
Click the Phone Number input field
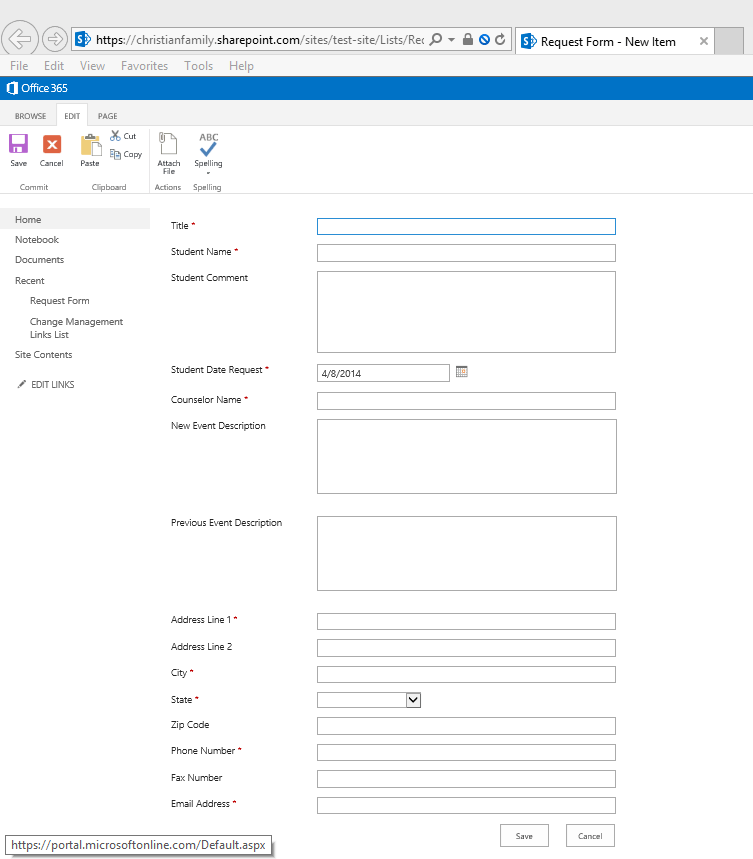[x=466, y=752]
